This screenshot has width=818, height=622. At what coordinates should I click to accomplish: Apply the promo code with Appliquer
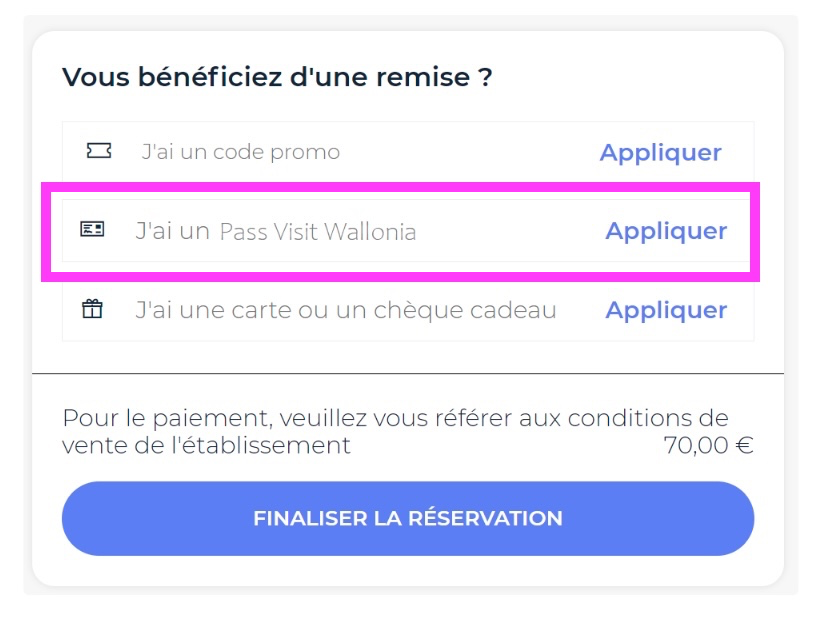click(x=660, y=153)
